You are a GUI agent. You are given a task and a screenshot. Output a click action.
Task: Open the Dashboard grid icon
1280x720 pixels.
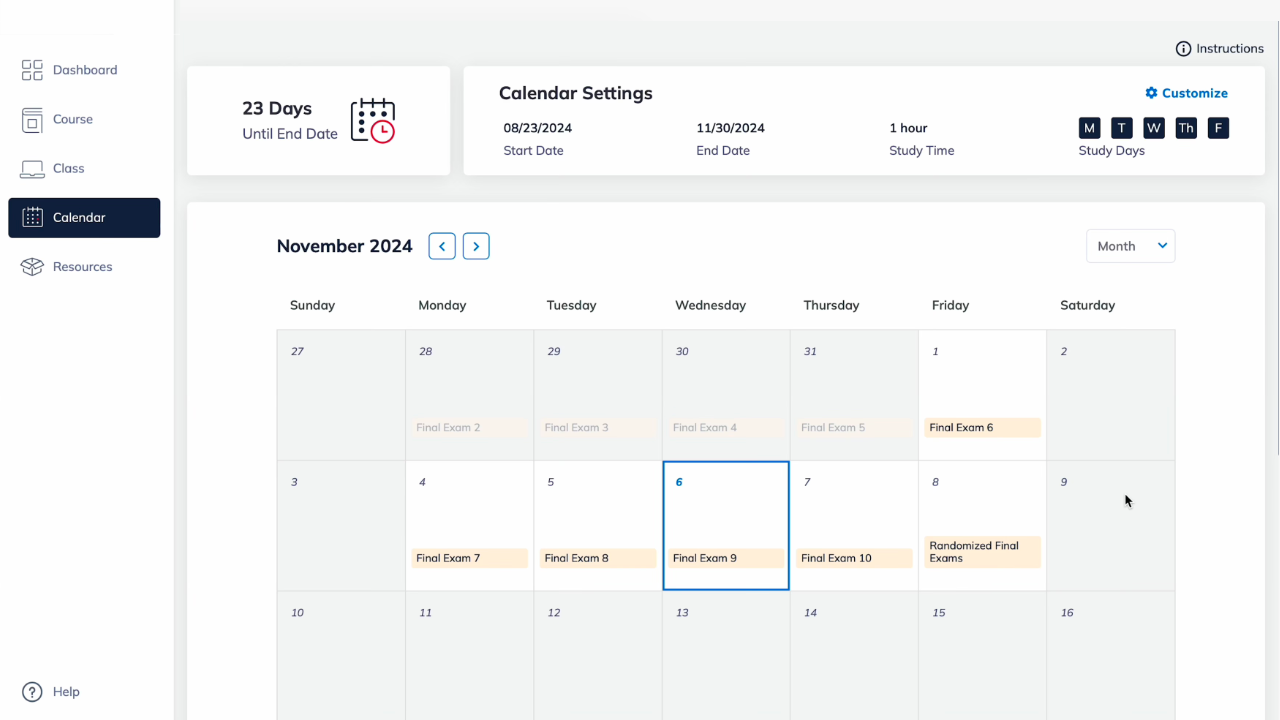(32, 70)
